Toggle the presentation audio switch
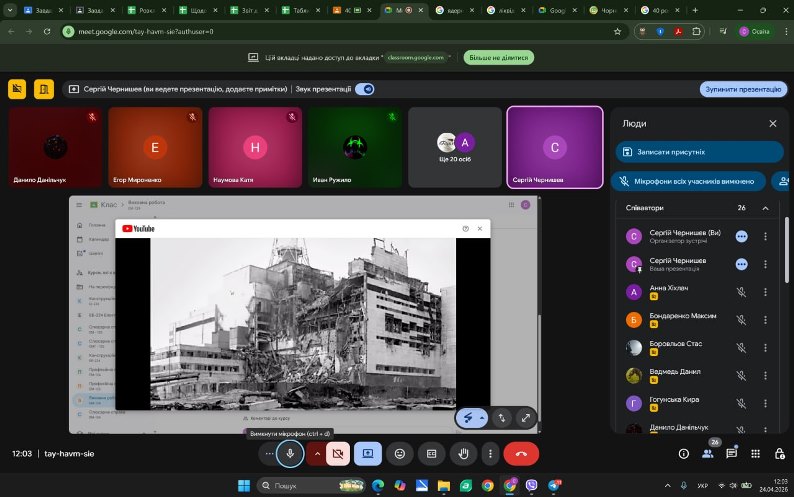Image resolution: width=794 pixels, height=497 pixels. pos(365,89)
